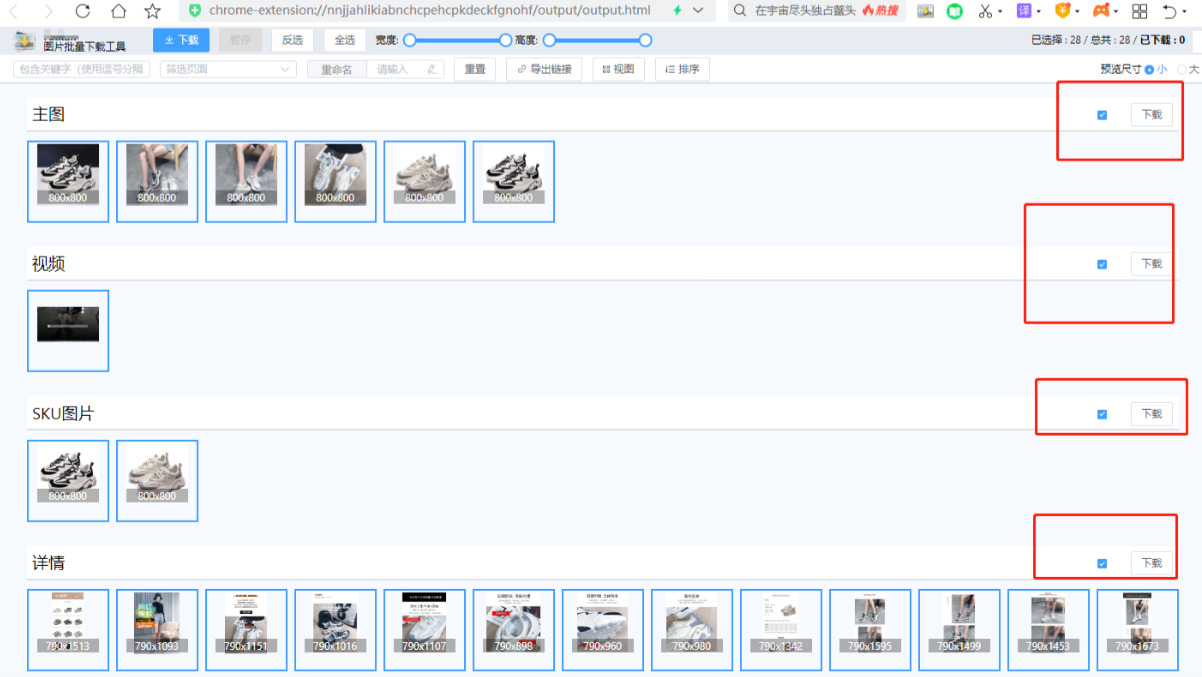The width and height of the screenshot is (1202, 677).
Task: Open the image extension icon in browser toolbar
Action: tap(925, 11)
